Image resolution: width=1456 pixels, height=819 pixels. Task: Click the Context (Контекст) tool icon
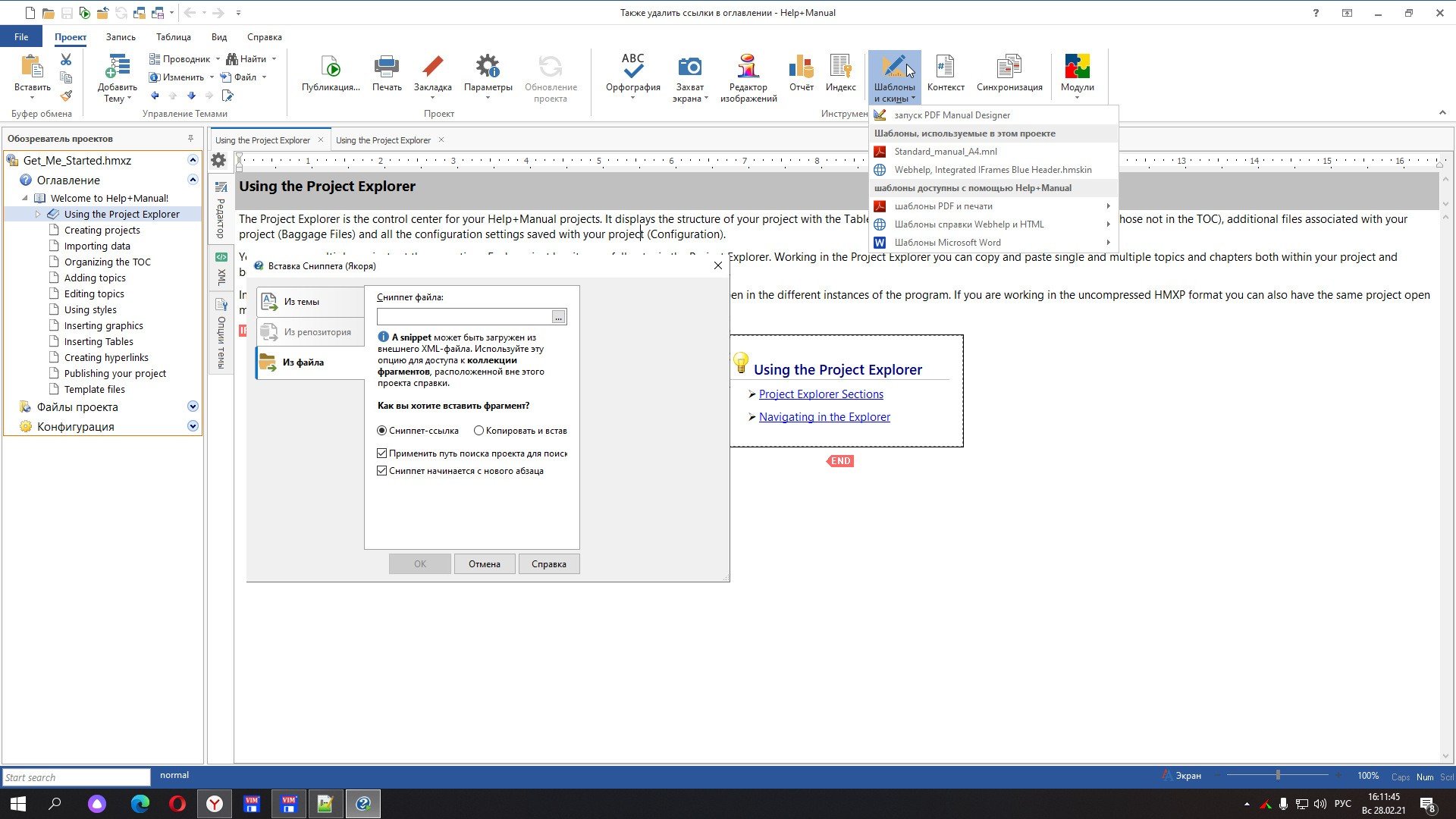coord(945,67)
